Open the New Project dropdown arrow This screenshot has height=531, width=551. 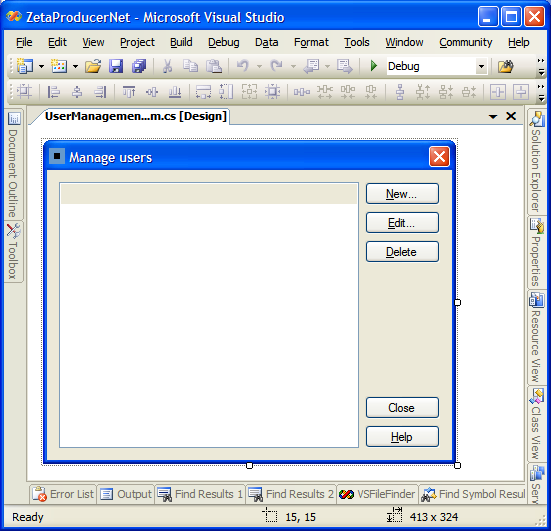[41, 66]
